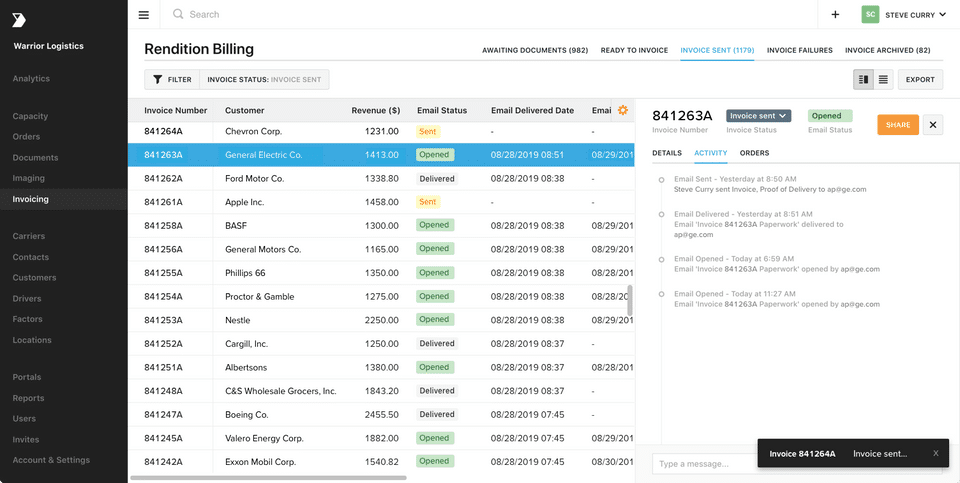This screenshot has height=483, width=960.
Task: Switch to split panel view icon
Action: (863, 79)
